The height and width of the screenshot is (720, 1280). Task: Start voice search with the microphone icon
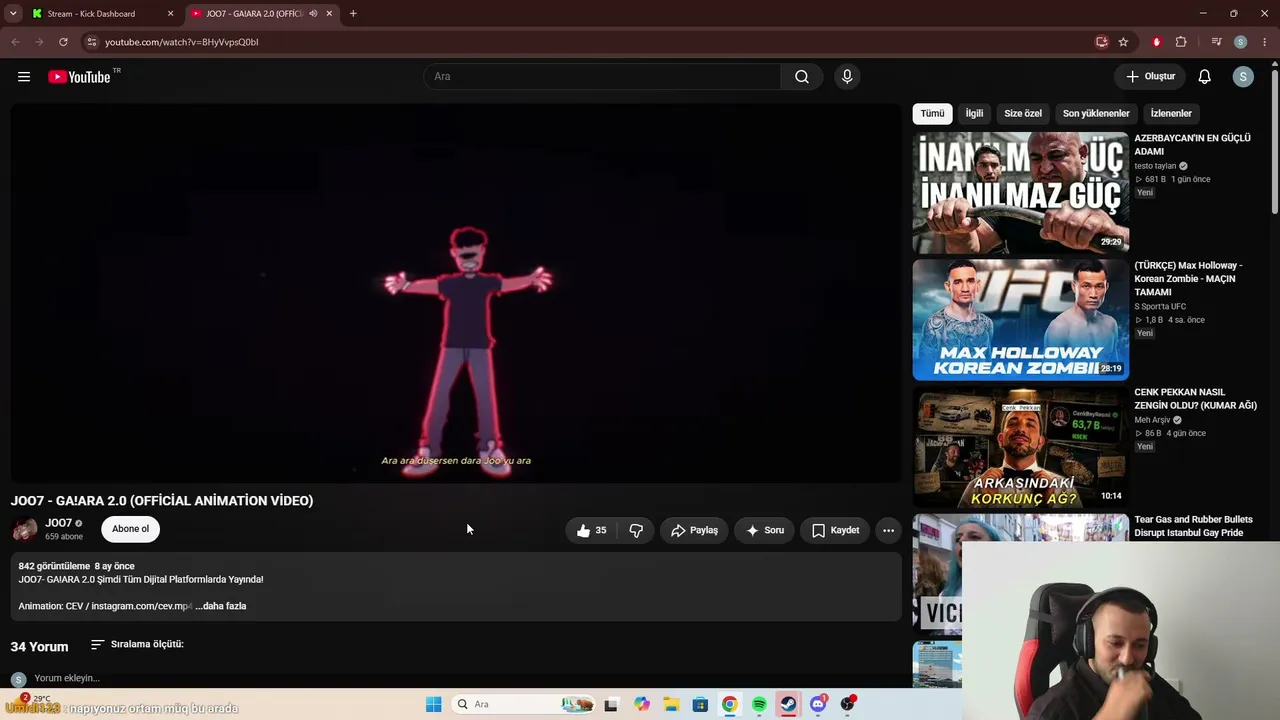coord(847,77)
